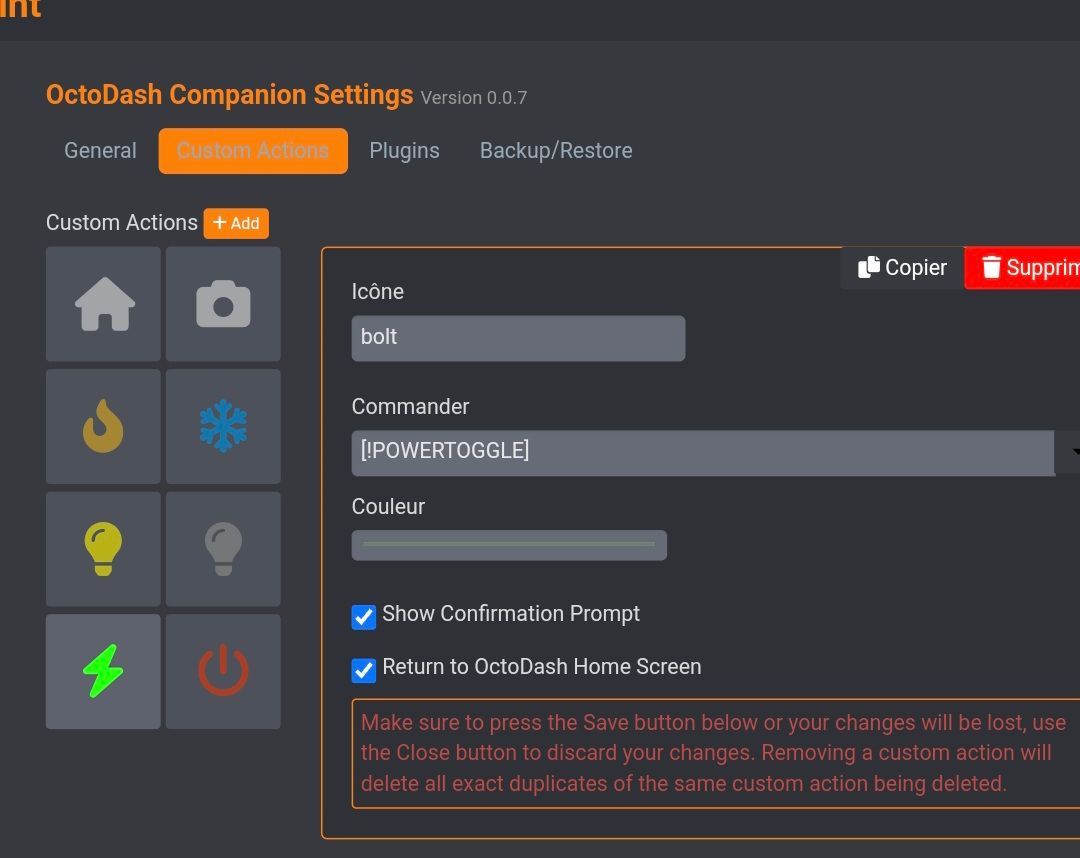The width and height of the screenshot is (1080, 858).
Task: Select the yellow lightbulb action icon
Action: coord(104,548)
